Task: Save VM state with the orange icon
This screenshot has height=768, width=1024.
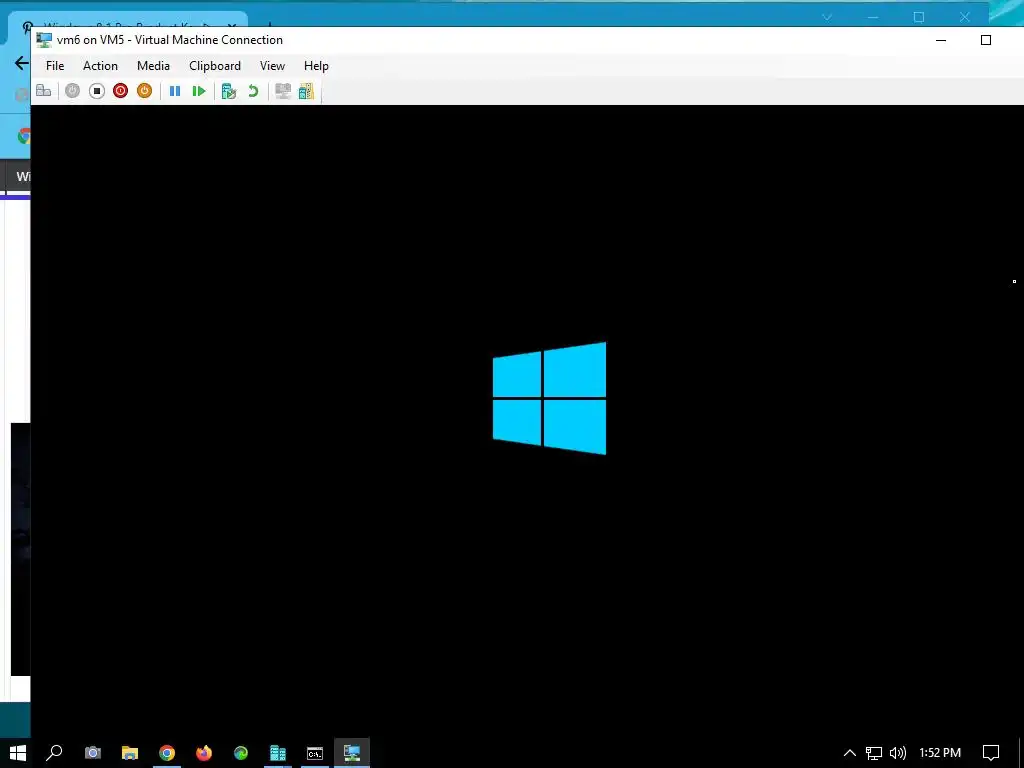Action: point(144,91)
